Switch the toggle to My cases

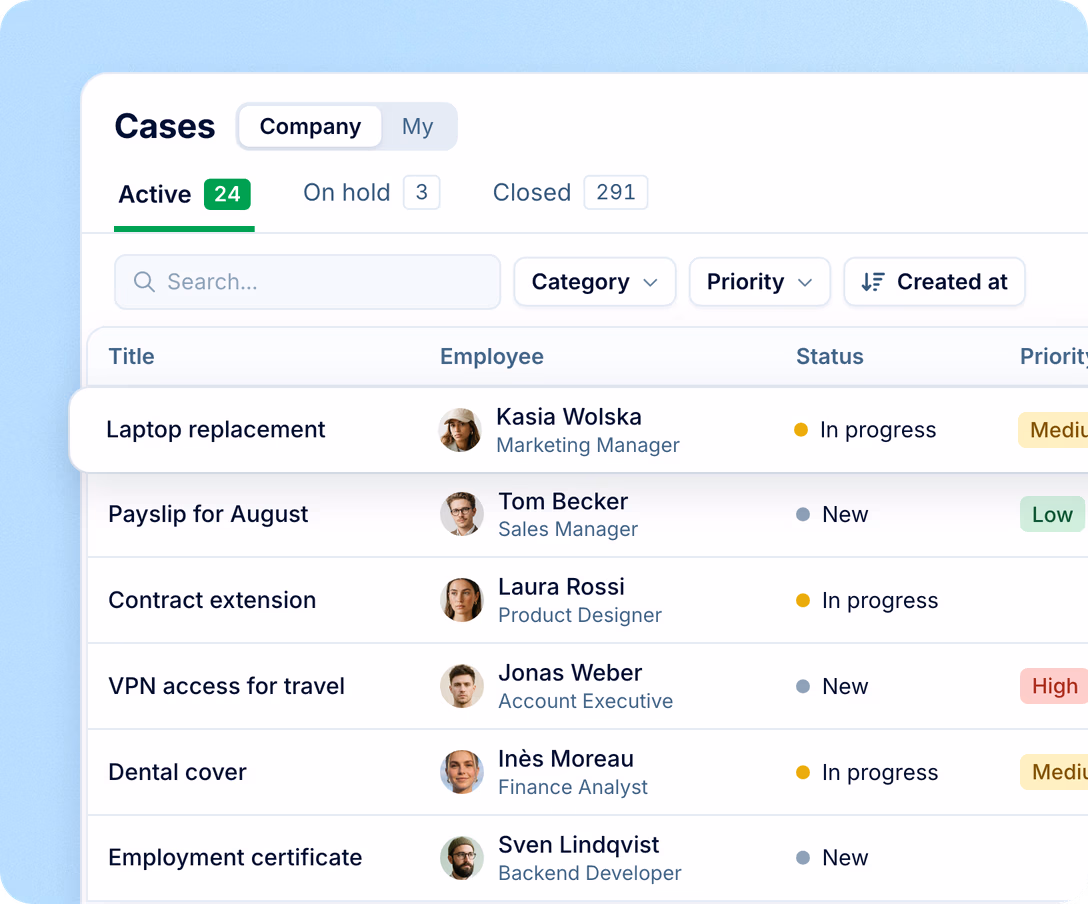coord(418,126)
